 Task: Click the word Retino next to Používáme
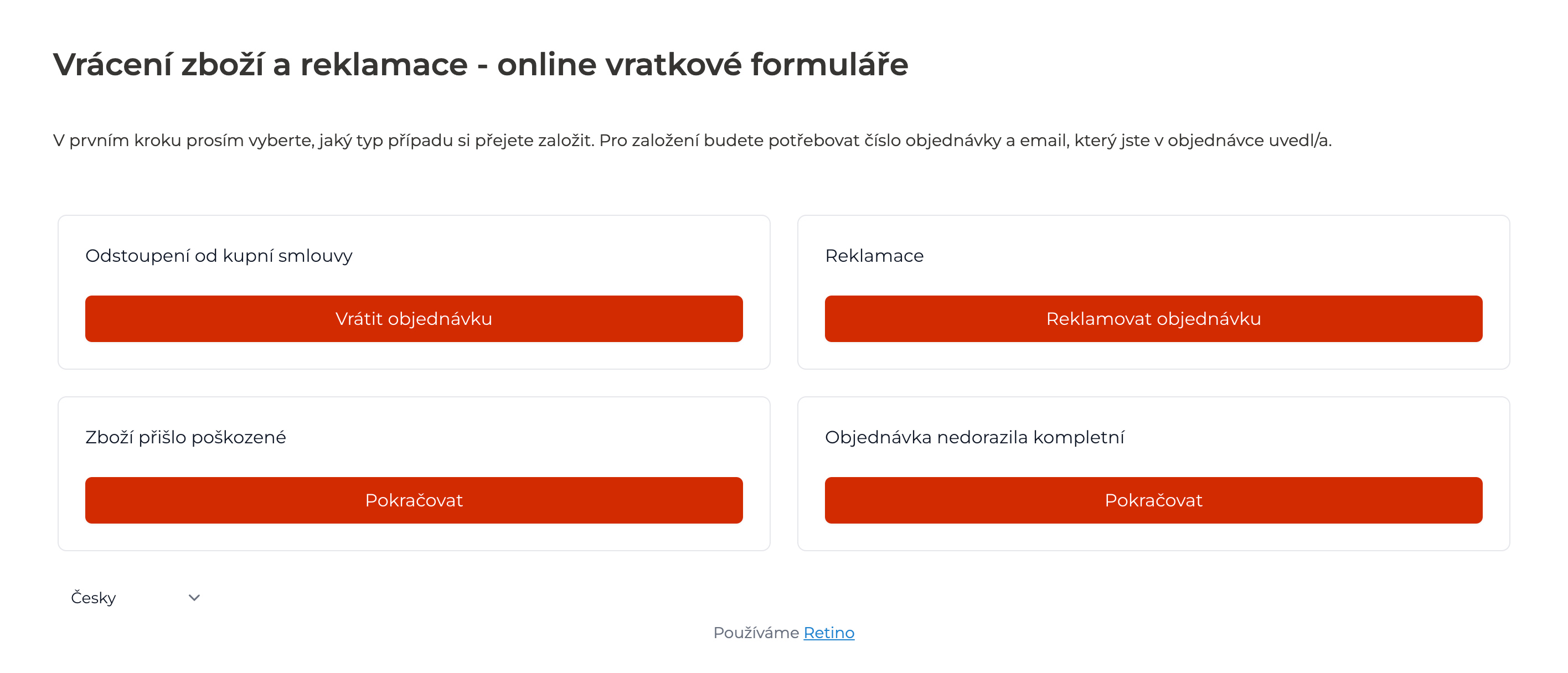pos(828,633)
